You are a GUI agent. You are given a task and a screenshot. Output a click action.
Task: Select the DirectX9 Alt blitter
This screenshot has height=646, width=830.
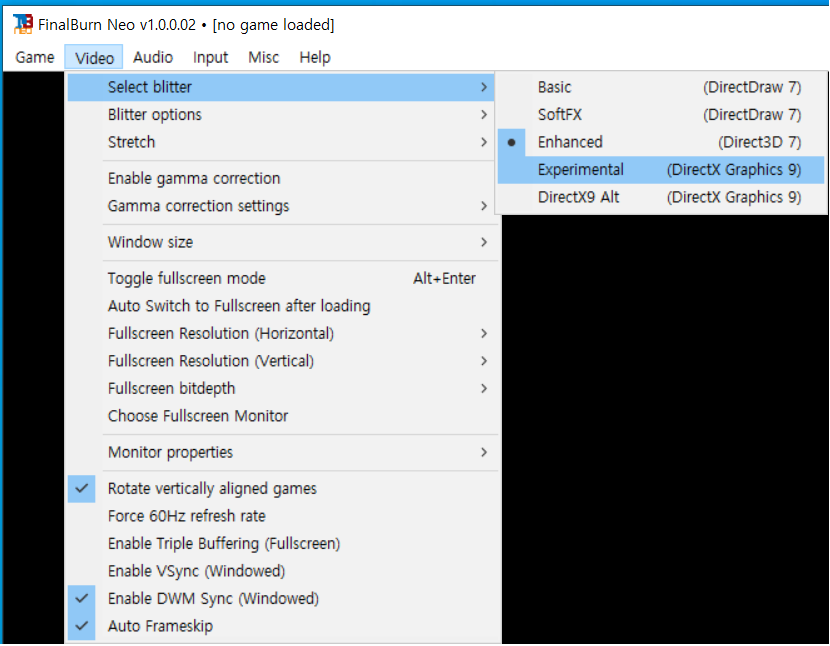(x=661, y=198)
